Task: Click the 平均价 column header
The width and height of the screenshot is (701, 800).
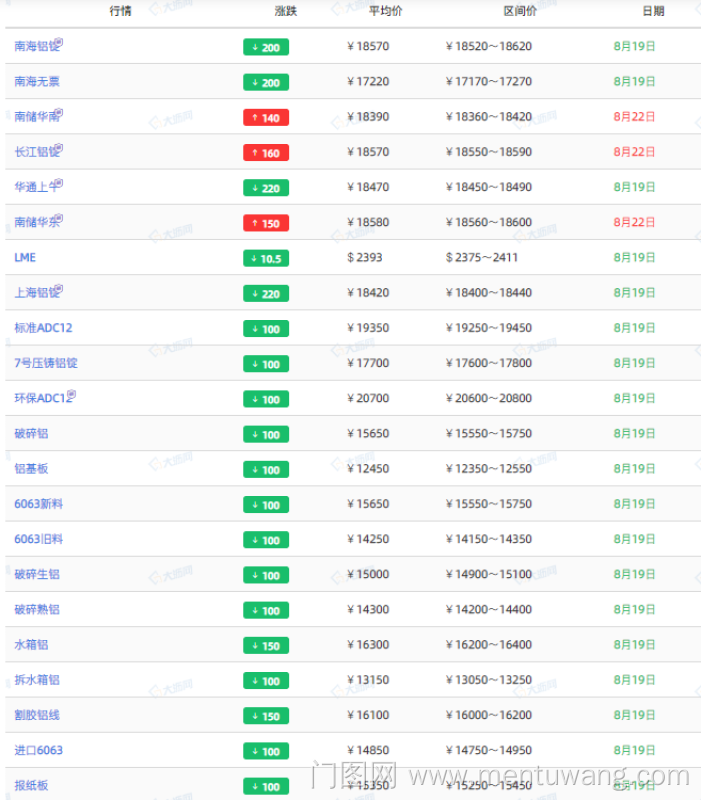Action: tap(385, 12)
